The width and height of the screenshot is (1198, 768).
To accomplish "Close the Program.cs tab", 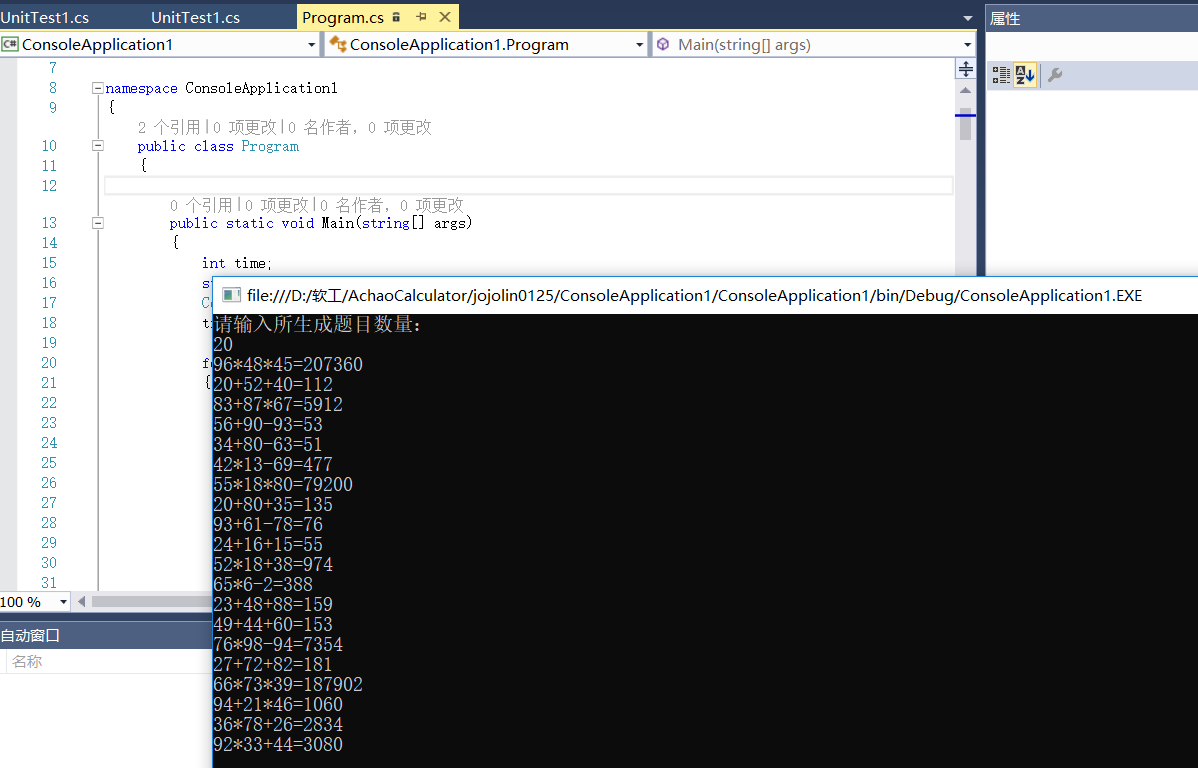I will 445,17.
